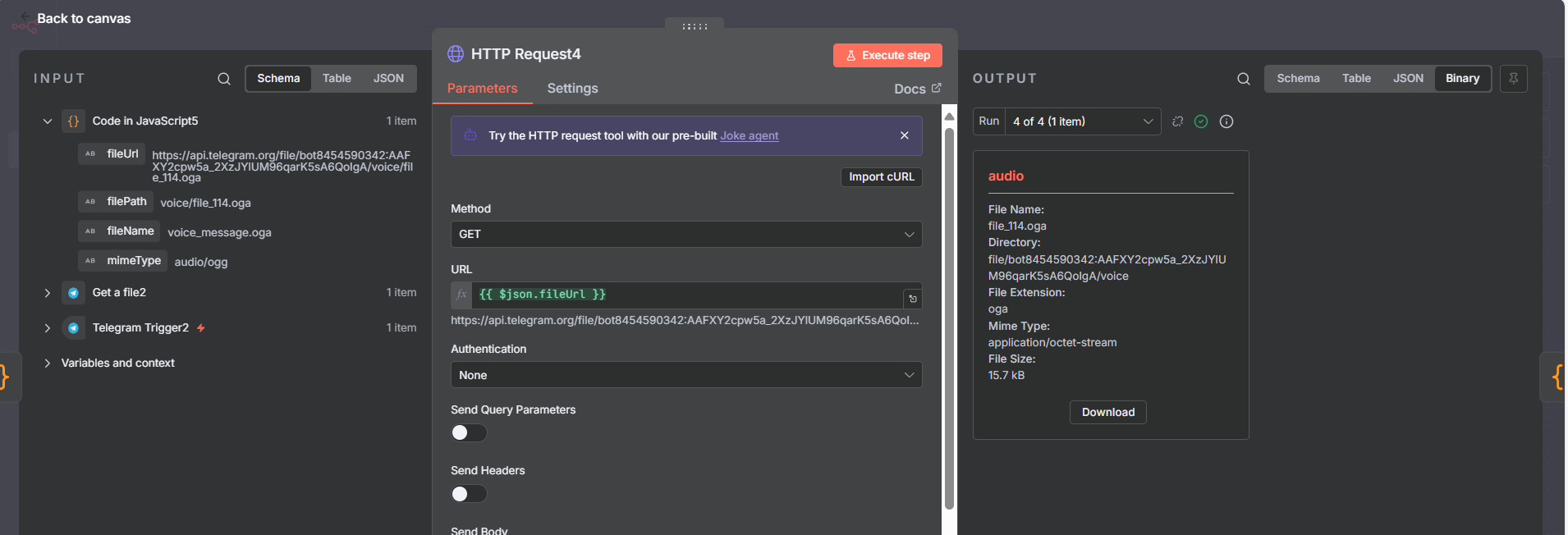The image size is (1568, 535).
Task: Download the audio binary file
Action: coord(1107,412)
